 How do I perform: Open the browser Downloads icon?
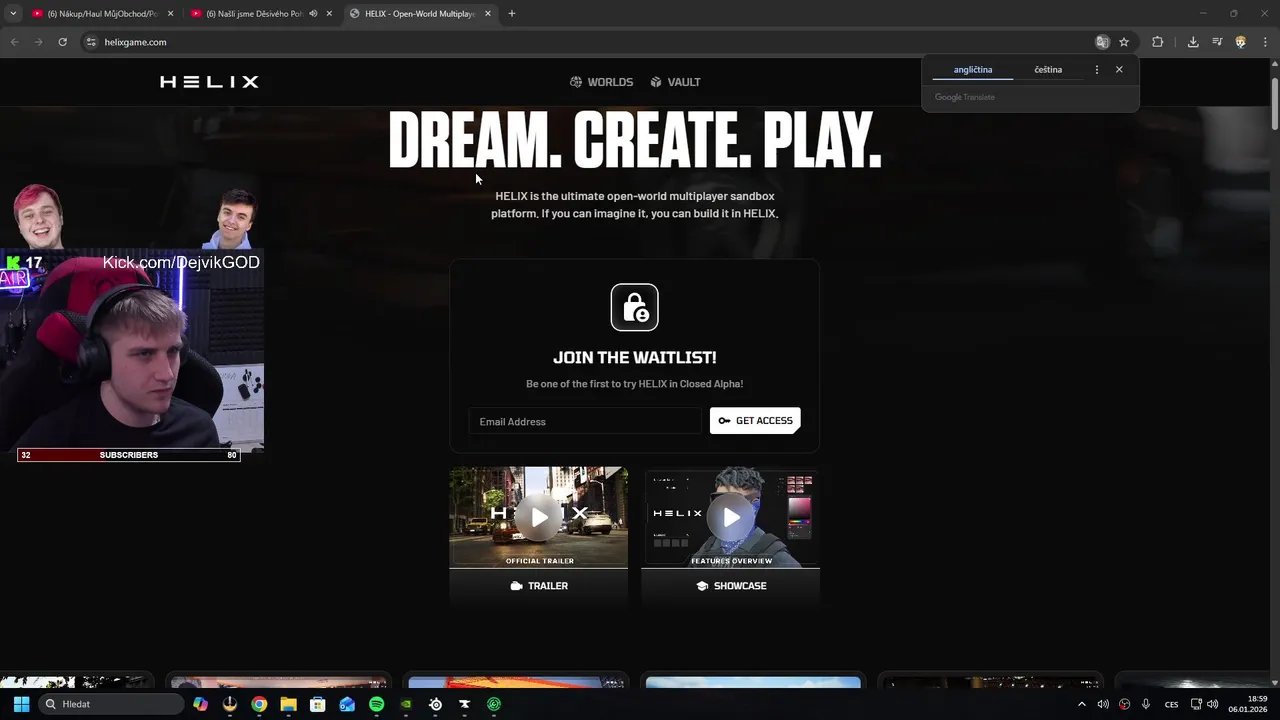[x=1193, y=42]
